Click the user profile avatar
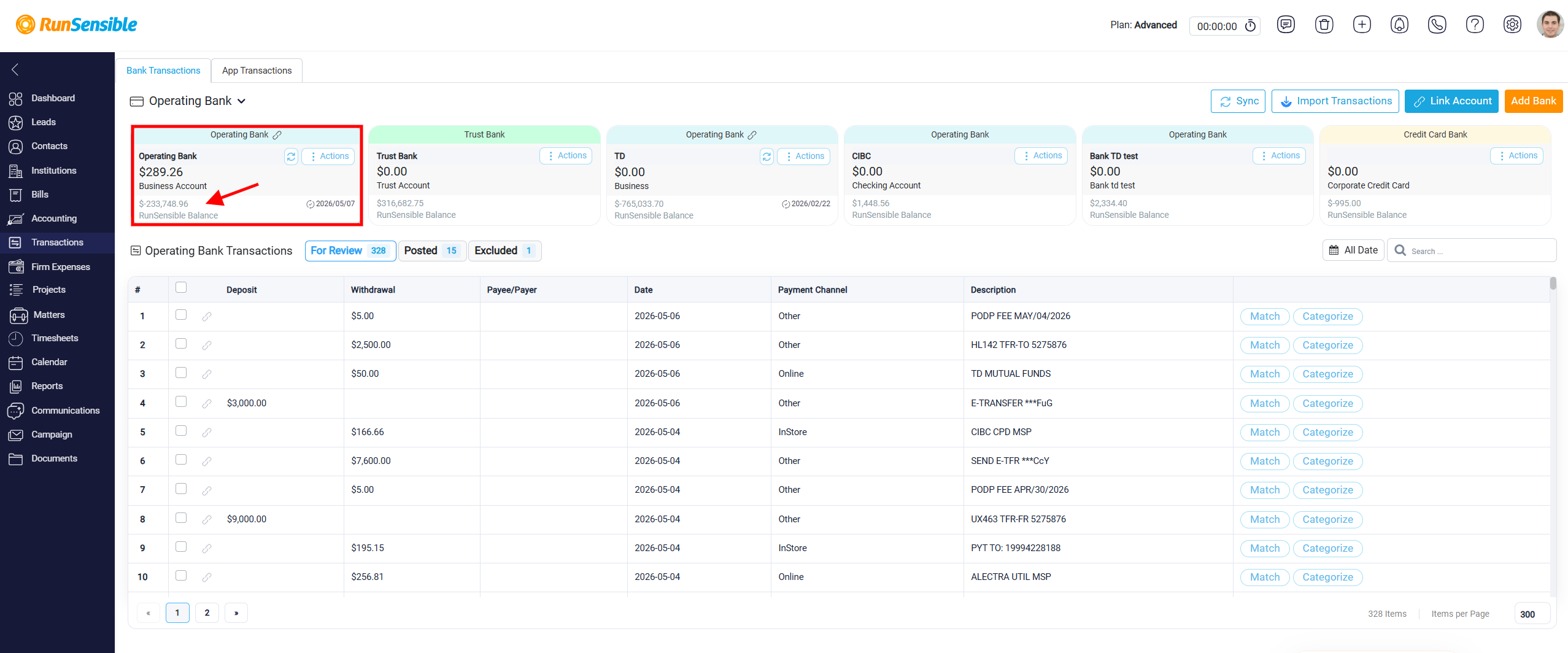This screenshot has width=1568, height=653. [1550, 25]
